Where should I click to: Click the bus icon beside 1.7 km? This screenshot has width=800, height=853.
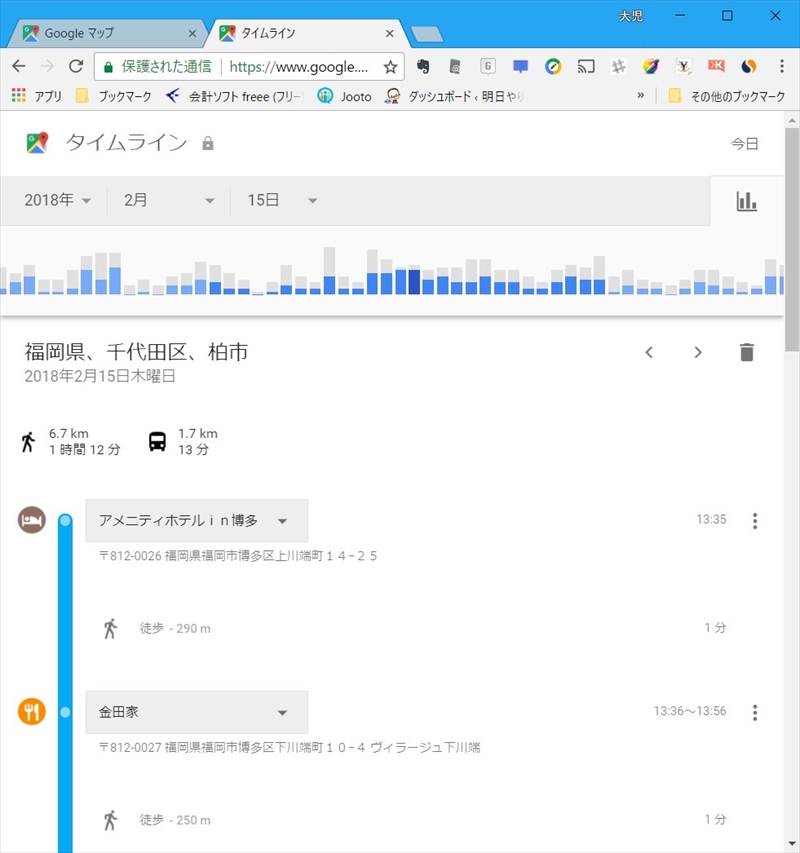point(158,441)
